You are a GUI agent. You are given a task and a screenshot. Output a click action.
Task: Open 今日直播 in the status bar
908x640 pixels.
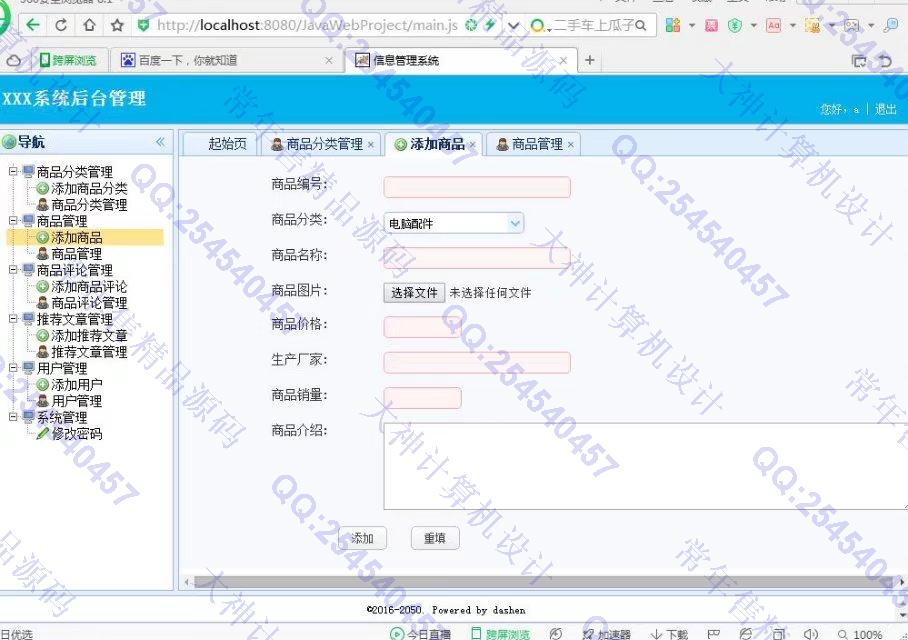coord(420,634)
